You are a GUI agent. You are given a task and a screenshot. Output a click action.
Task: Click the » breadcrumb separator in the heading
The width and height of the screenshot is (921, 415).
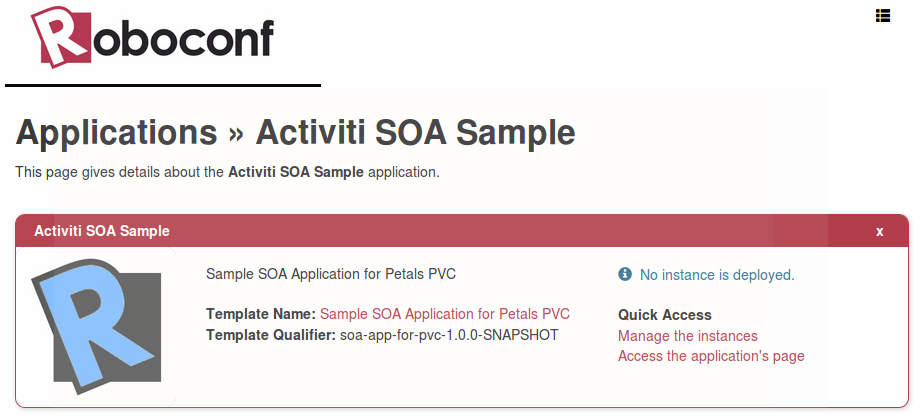click(236, 133)
